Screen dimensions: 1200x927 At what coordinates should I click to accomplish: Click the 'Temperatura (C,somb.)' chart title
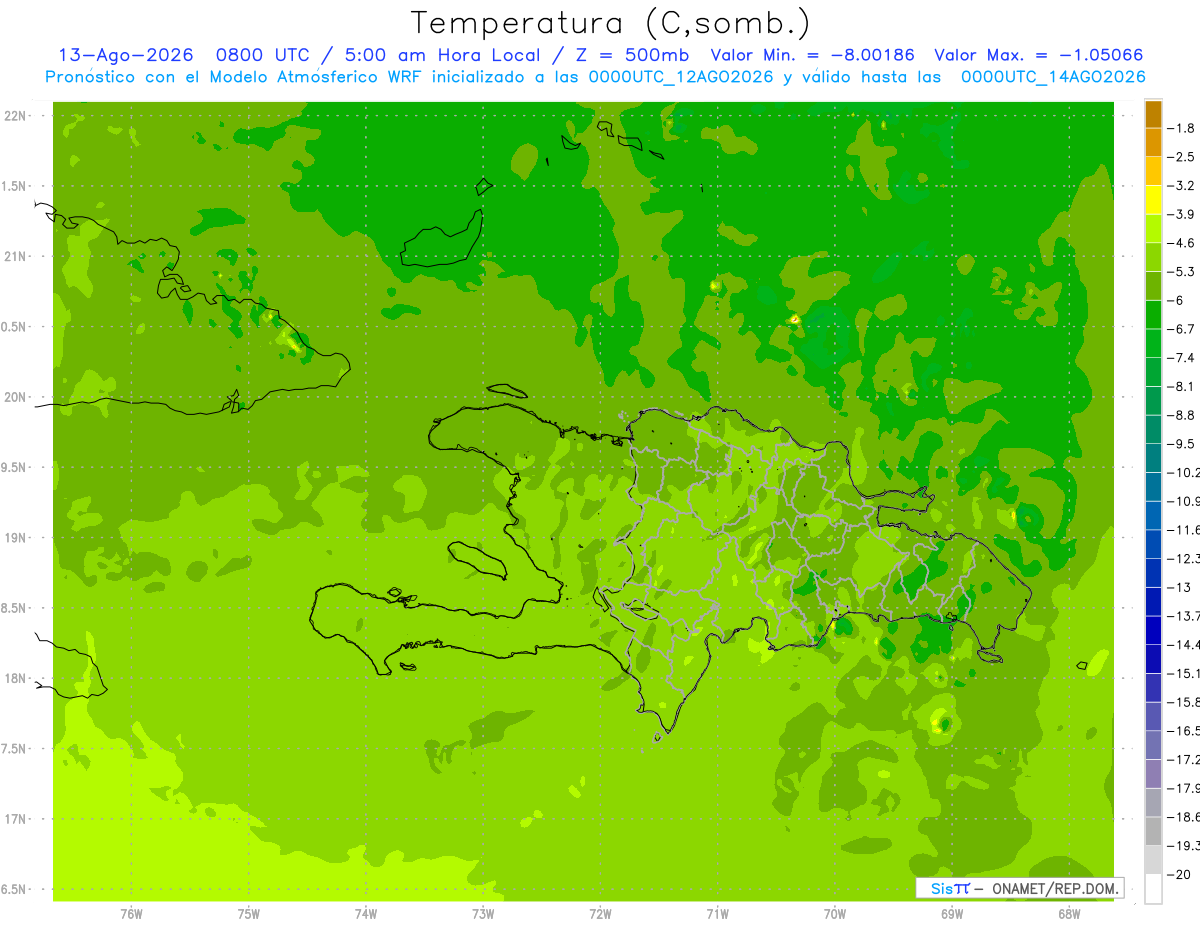610,23
